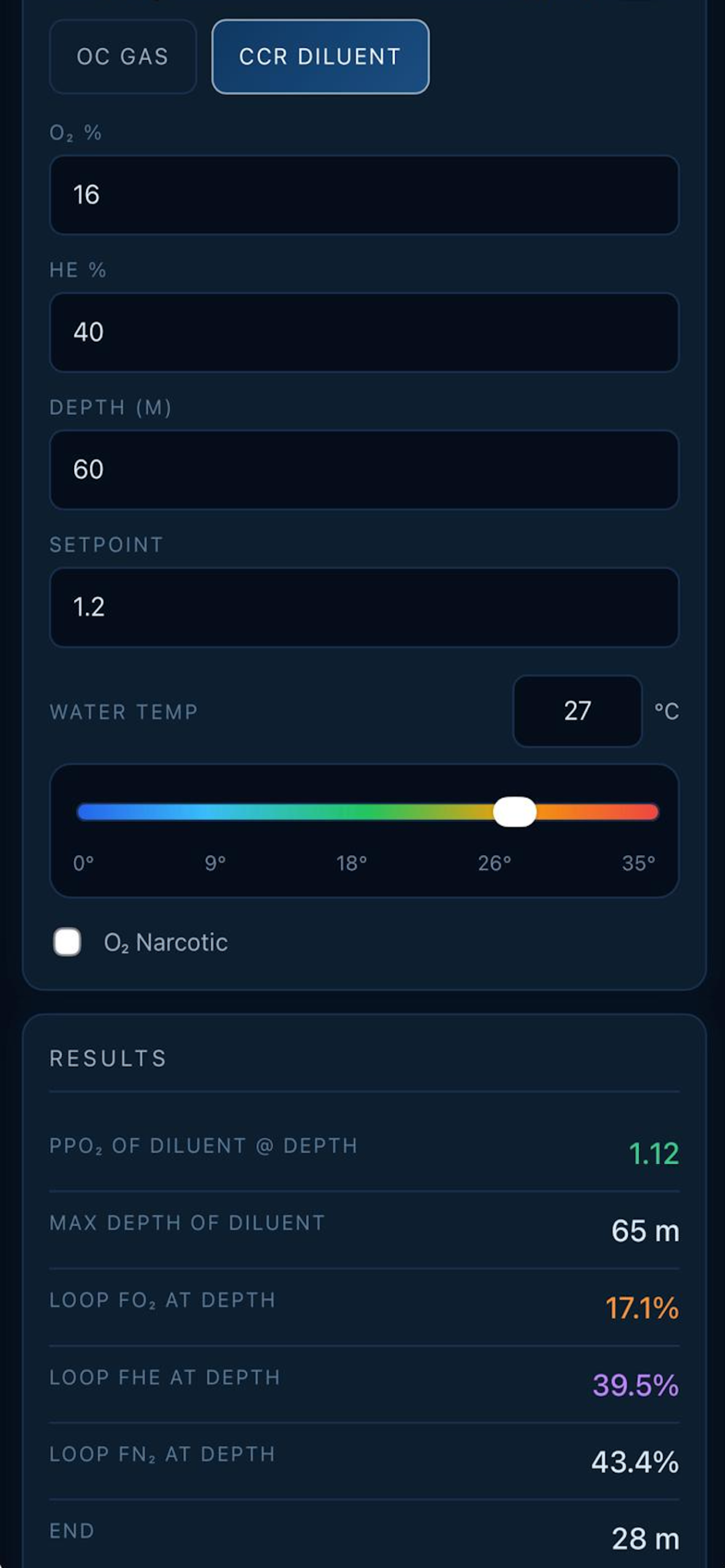Image resolution: width=725 pixels, height=1568 pixels.
Task: Switch to the OC GAS tab
Action: tap(123, 57)
